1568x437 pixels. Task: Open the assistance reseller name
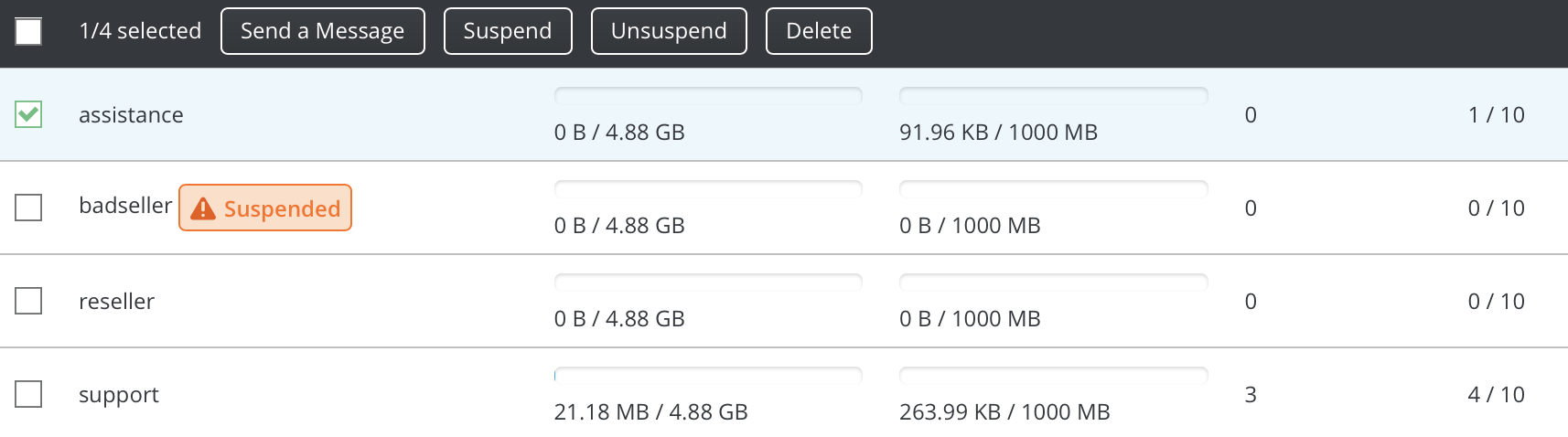coord(131,115)
